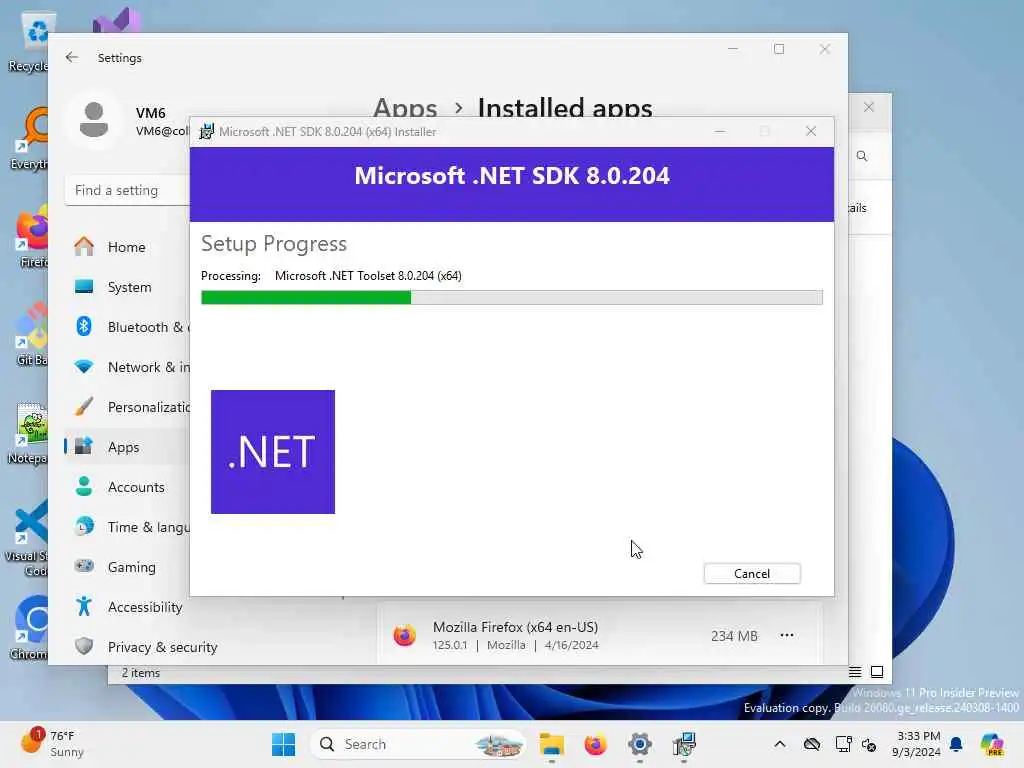Open File Explorer from the taskbar
Screen dimensions: 1024x768
[552, 744]
